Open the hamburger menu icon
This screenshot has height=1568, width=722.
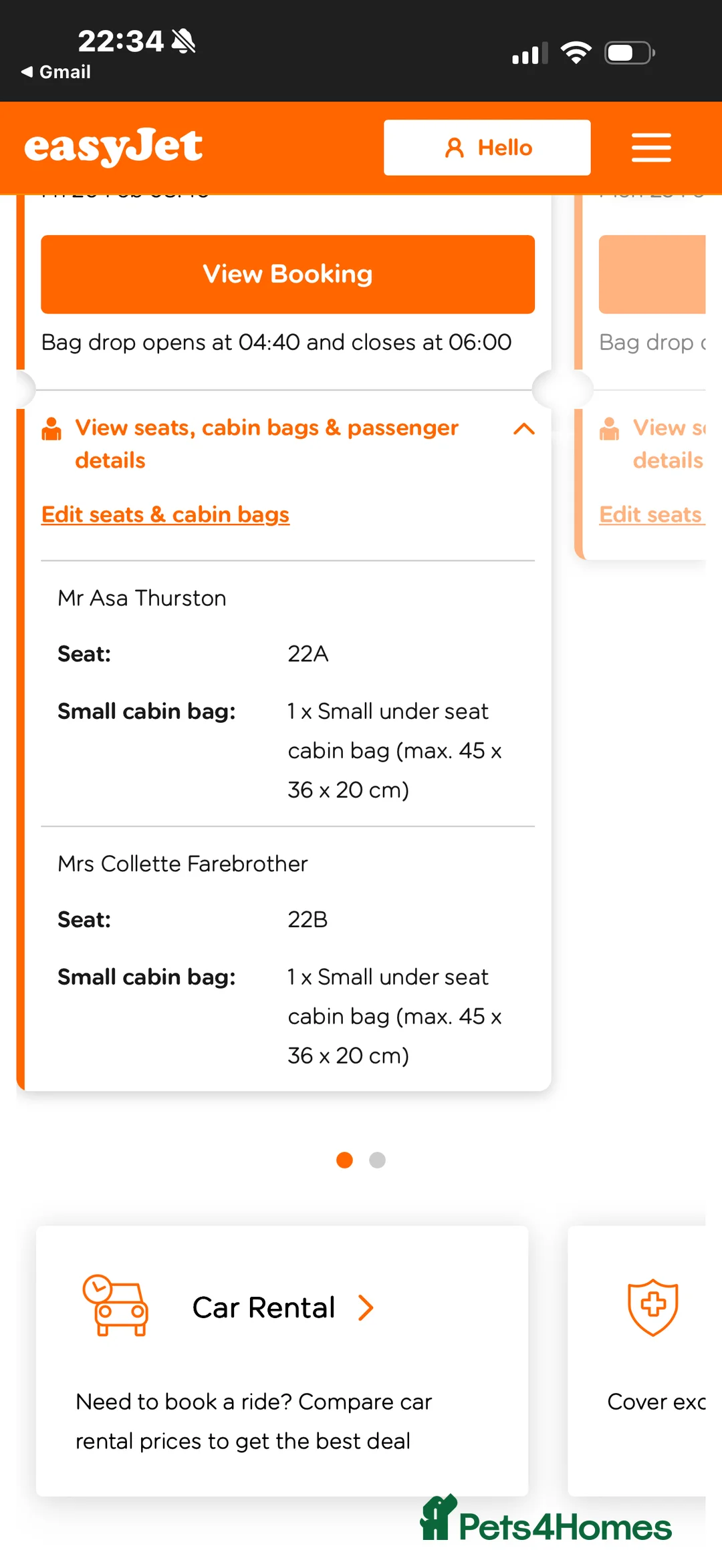point(651,148)
